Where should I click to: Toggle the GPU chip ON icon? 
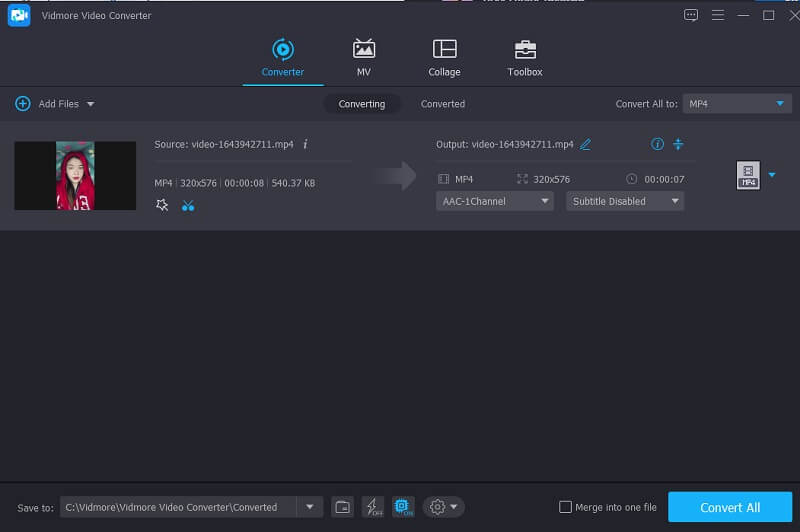403,507
